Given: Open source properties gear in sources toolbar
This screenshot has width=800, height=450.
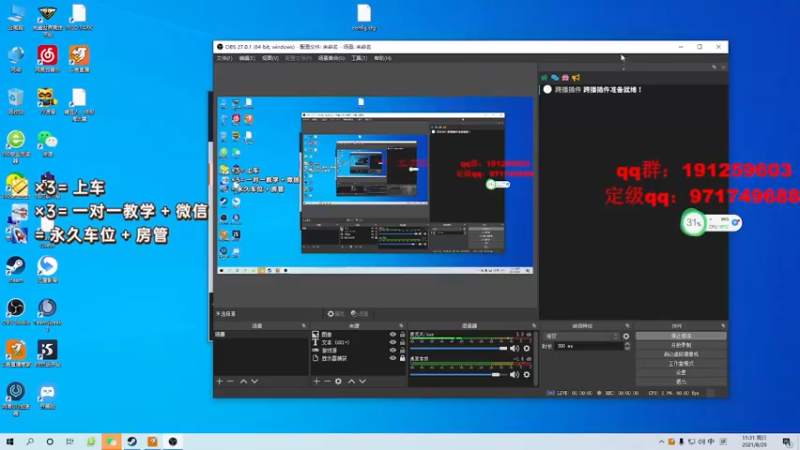Looking at the screenshot, I should [x=338, y=381].
